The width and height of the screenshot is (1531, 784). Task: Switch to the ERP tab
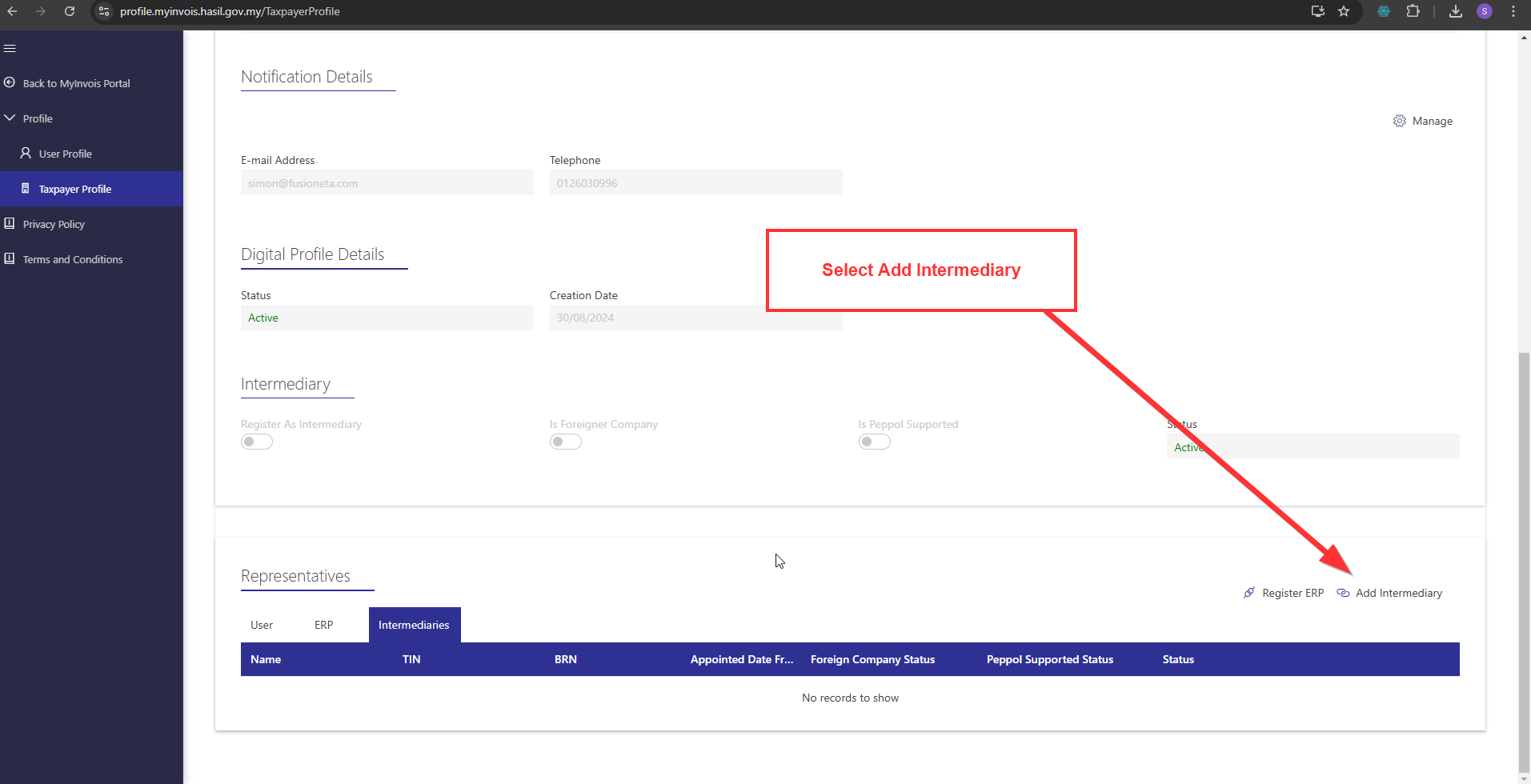tap(323, 625)
